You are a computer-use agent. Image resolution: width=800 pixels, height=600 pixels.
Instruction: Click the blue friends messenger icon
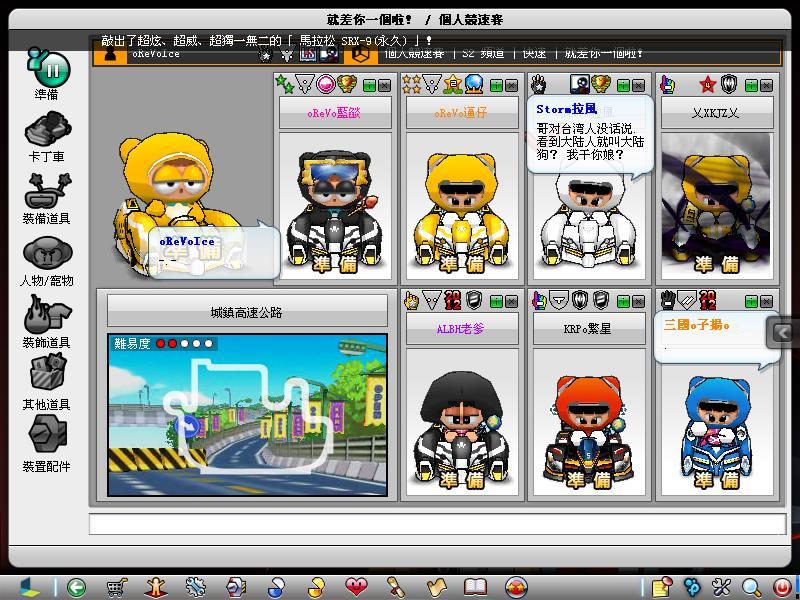pyautogui.click(x=691, y=588)
